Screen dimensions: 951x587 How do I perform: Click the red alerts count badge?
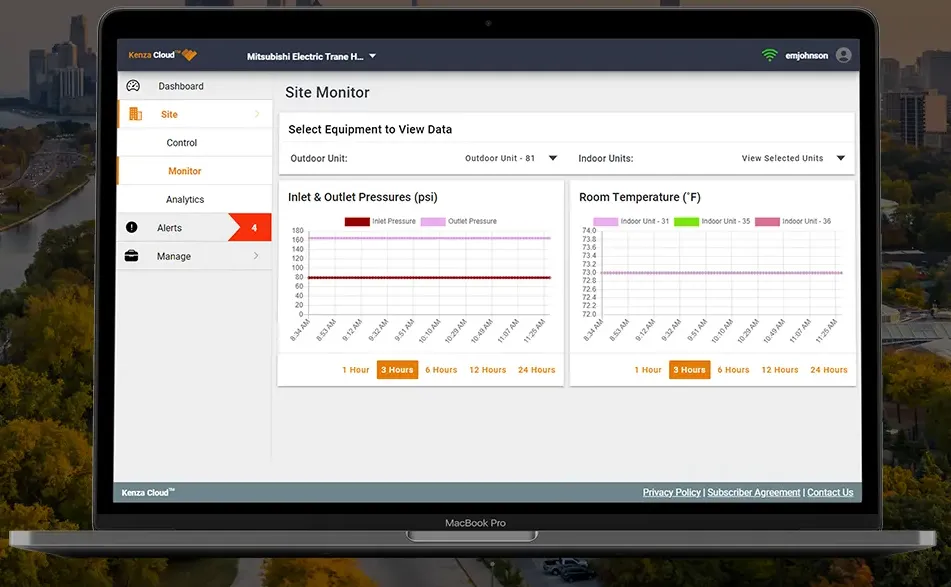(x=253, y=228)
